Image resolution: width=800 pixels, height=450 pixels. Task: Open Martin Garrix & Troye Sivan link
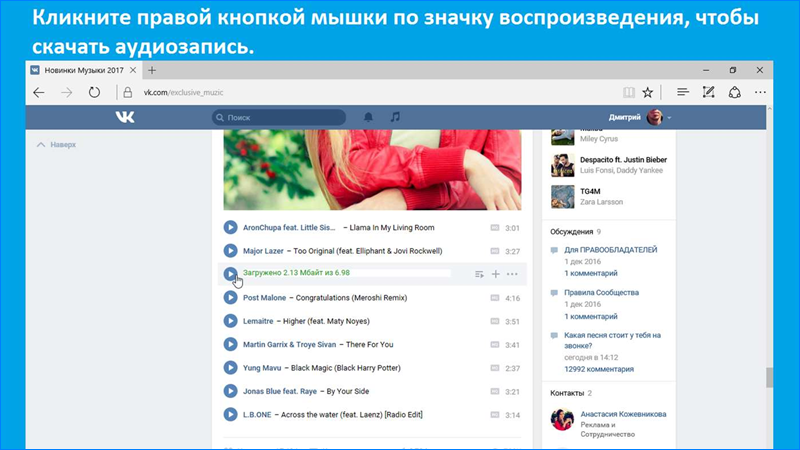pos(289,344)
